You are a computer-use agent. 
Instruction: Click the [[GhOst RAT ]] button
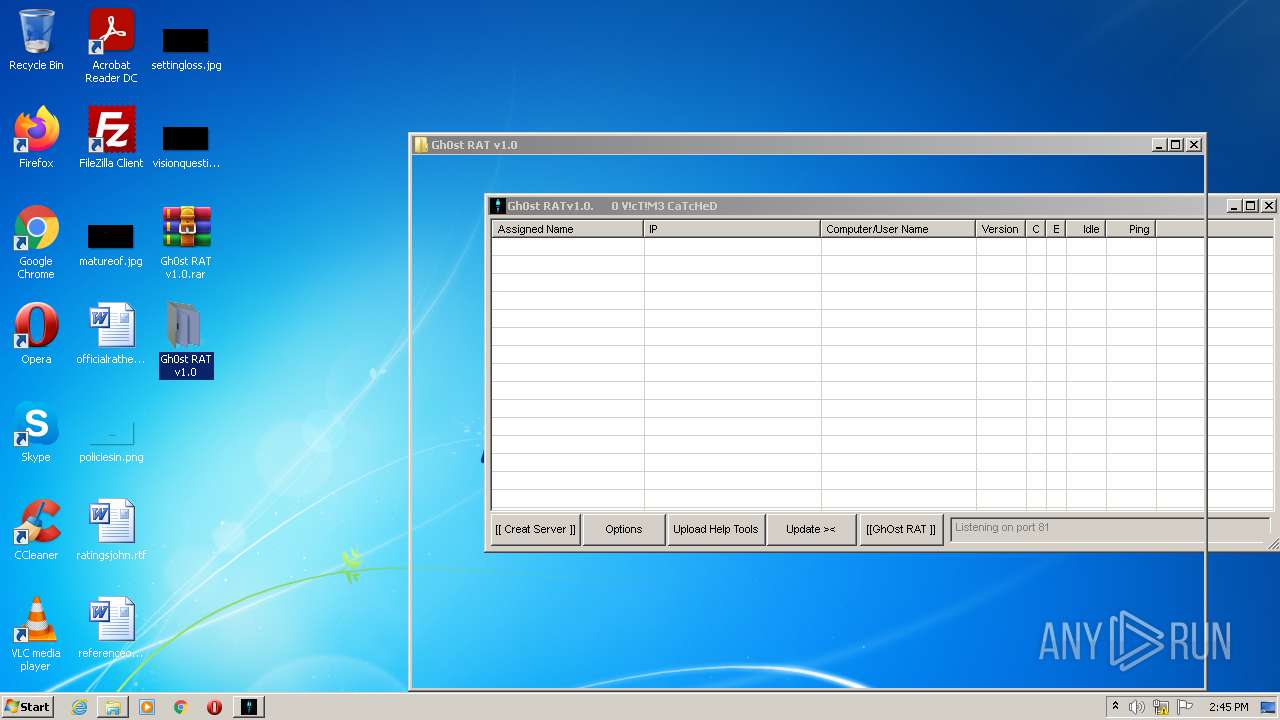pos(901,530)
